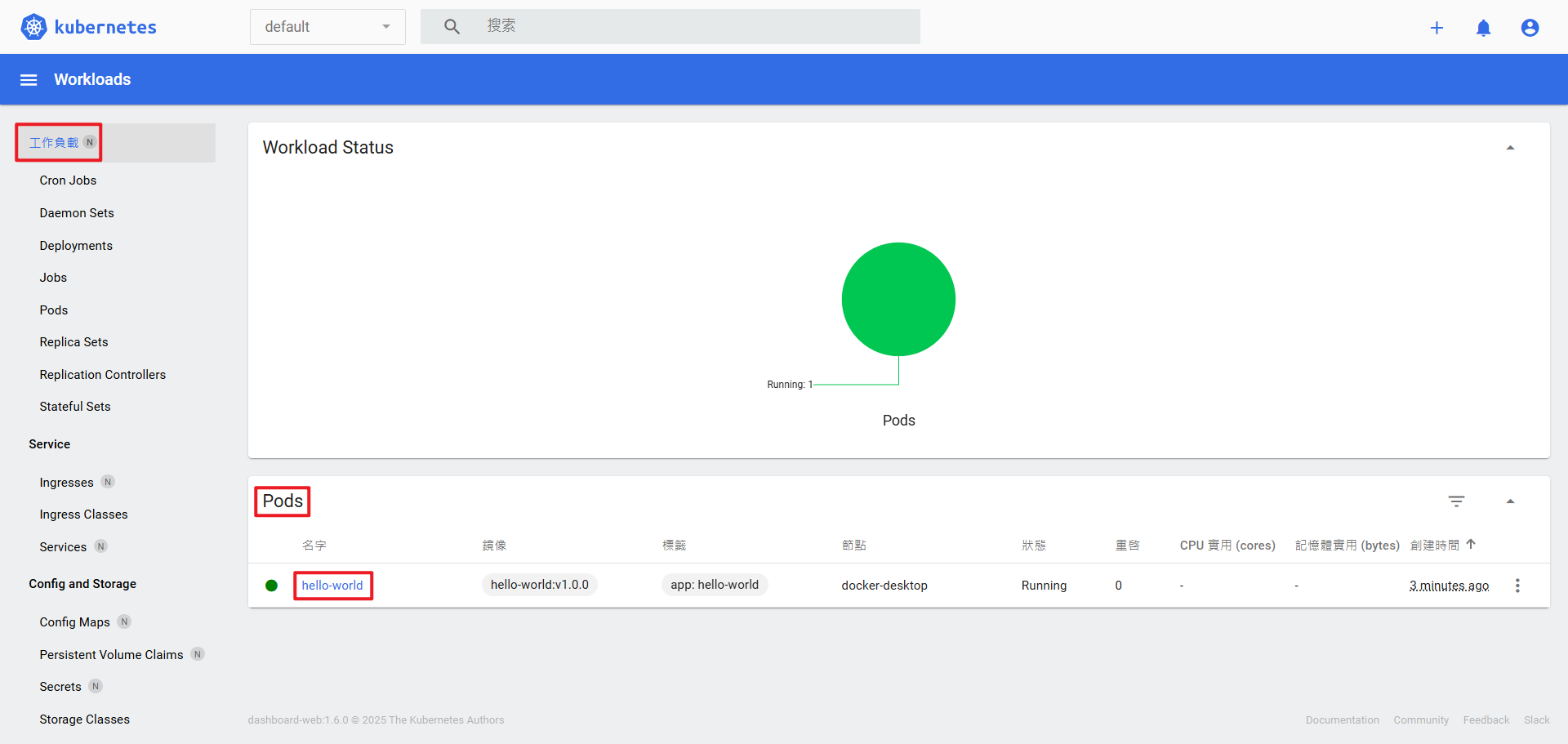Open the default namespace dropdown
Image resolution: width=1568 pixels, height=744 pixels.
click(x=327, y=26)
